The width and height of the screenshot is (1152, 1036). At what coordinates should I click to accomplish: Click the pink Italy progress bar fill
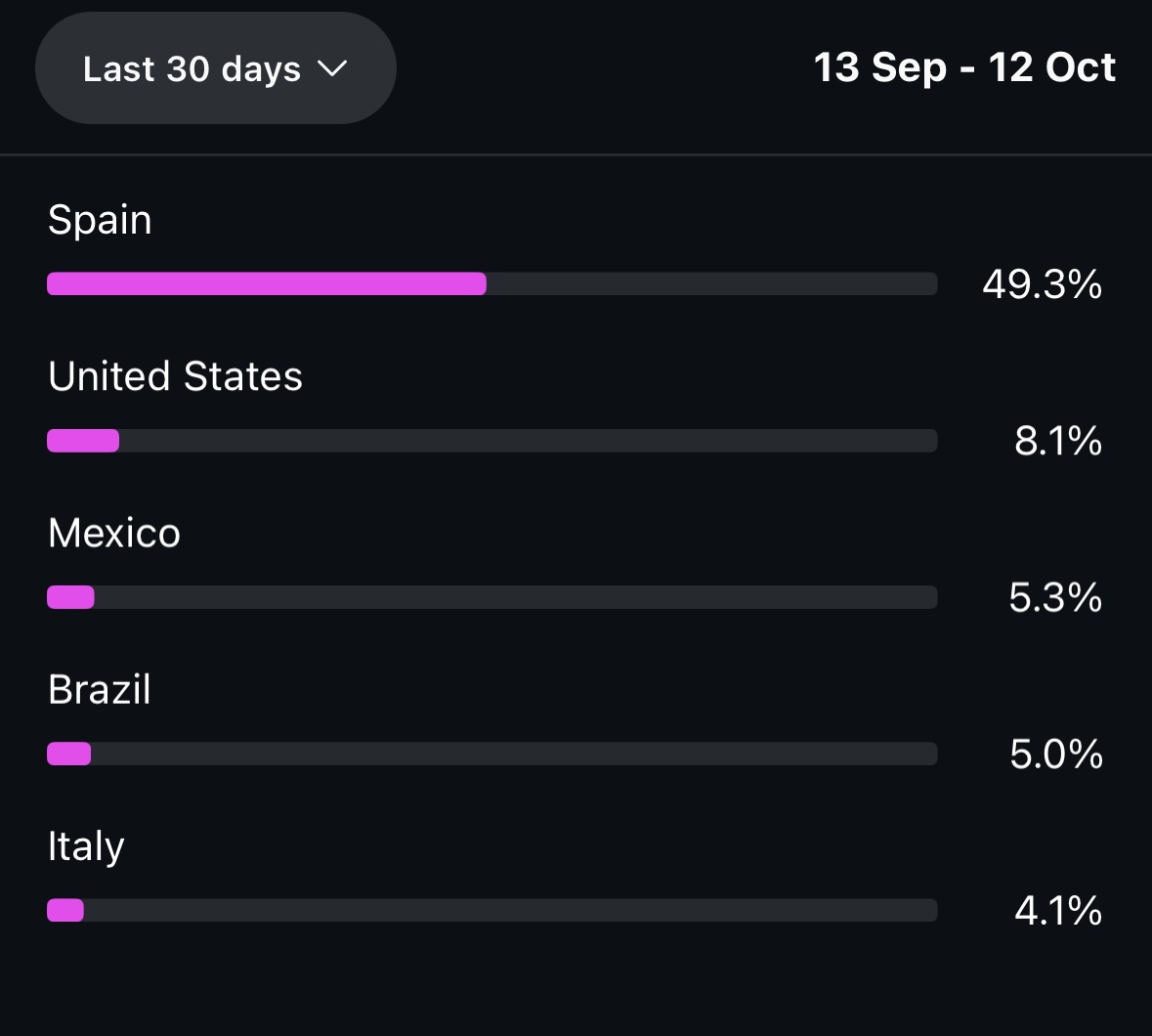[x=65, y=911]
